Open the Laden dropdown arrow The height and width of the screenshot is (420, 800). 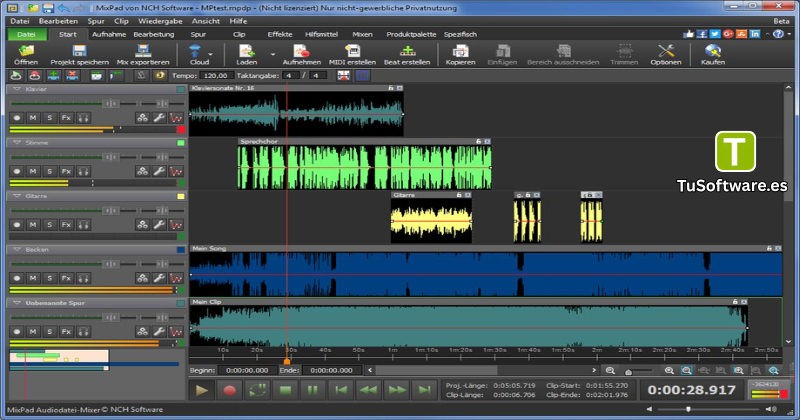[x=272, y=54]
